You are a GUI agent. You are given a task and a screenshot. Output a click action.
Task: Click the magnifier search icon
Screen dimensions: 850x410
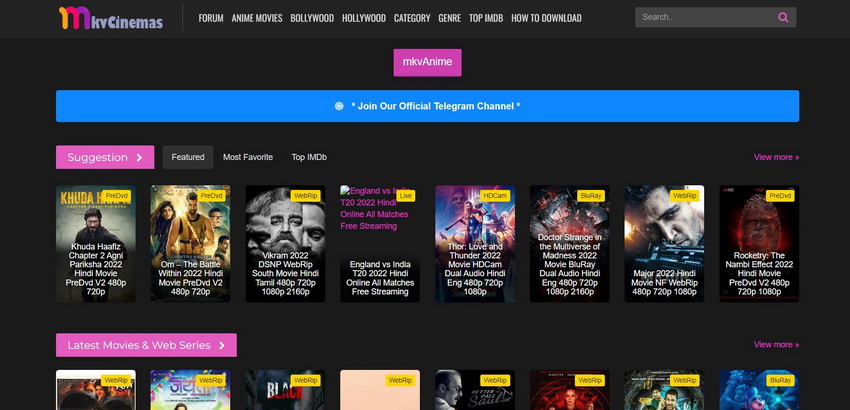tap(783, 17)
